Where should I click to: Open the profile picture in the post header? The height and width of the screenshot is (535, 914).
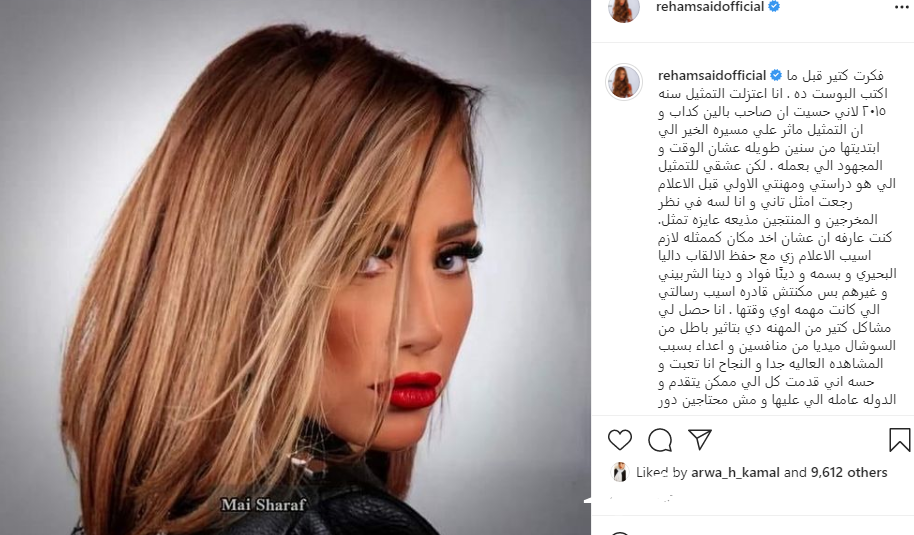[624, 8]
